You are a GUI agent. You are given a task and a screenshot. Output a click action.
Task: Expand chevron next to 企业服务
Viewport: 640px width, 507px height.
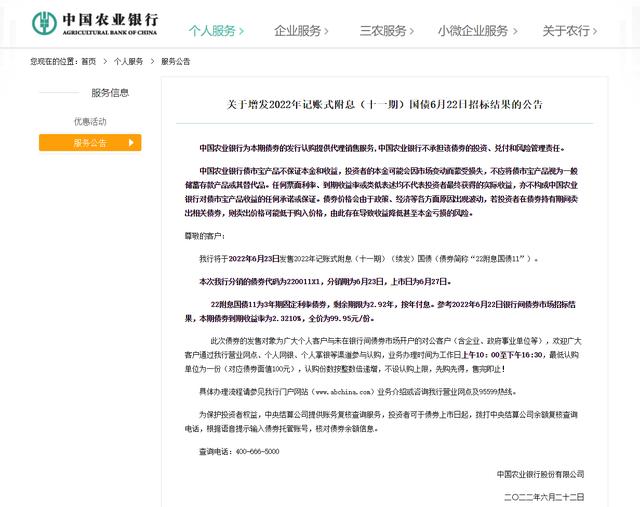click(326, 31)
